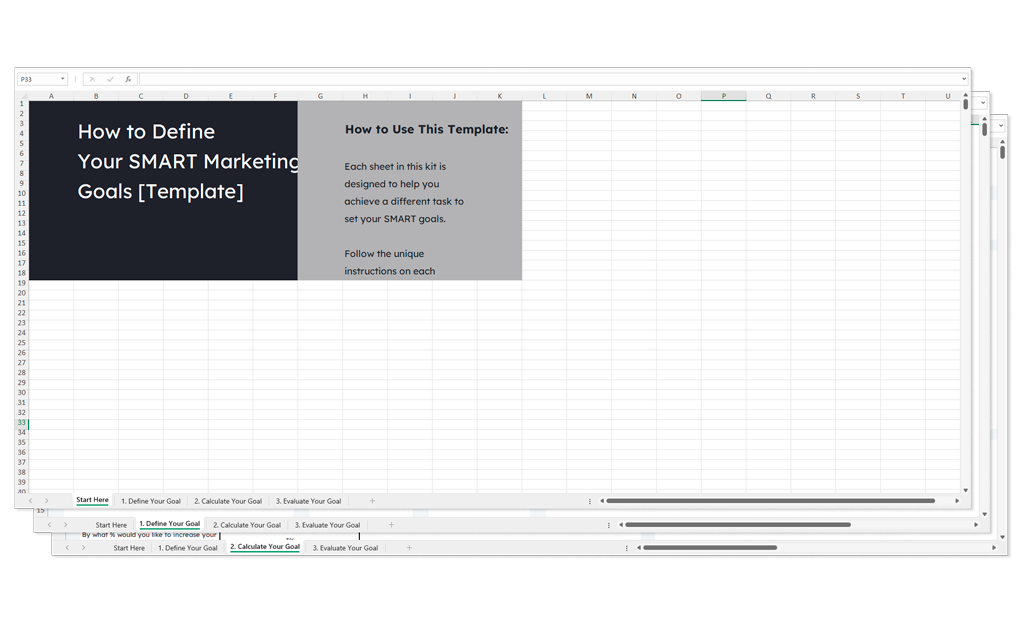Click down arrow of frontmost vertical scrollbar
Viewport: 1024px width, 620px height.
965,490
